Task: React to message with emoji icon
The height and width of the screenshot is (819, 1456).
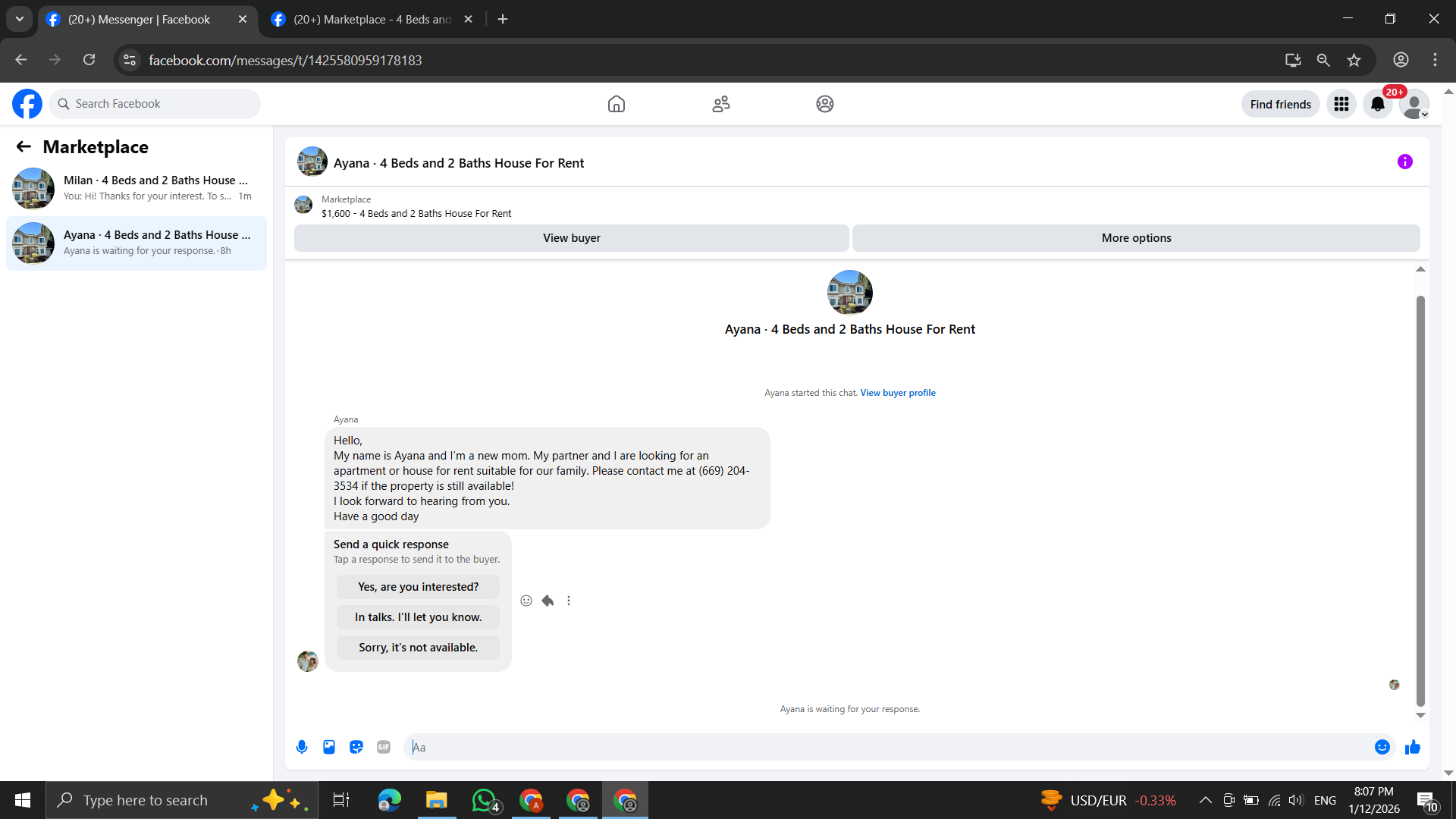Action: 526,601
